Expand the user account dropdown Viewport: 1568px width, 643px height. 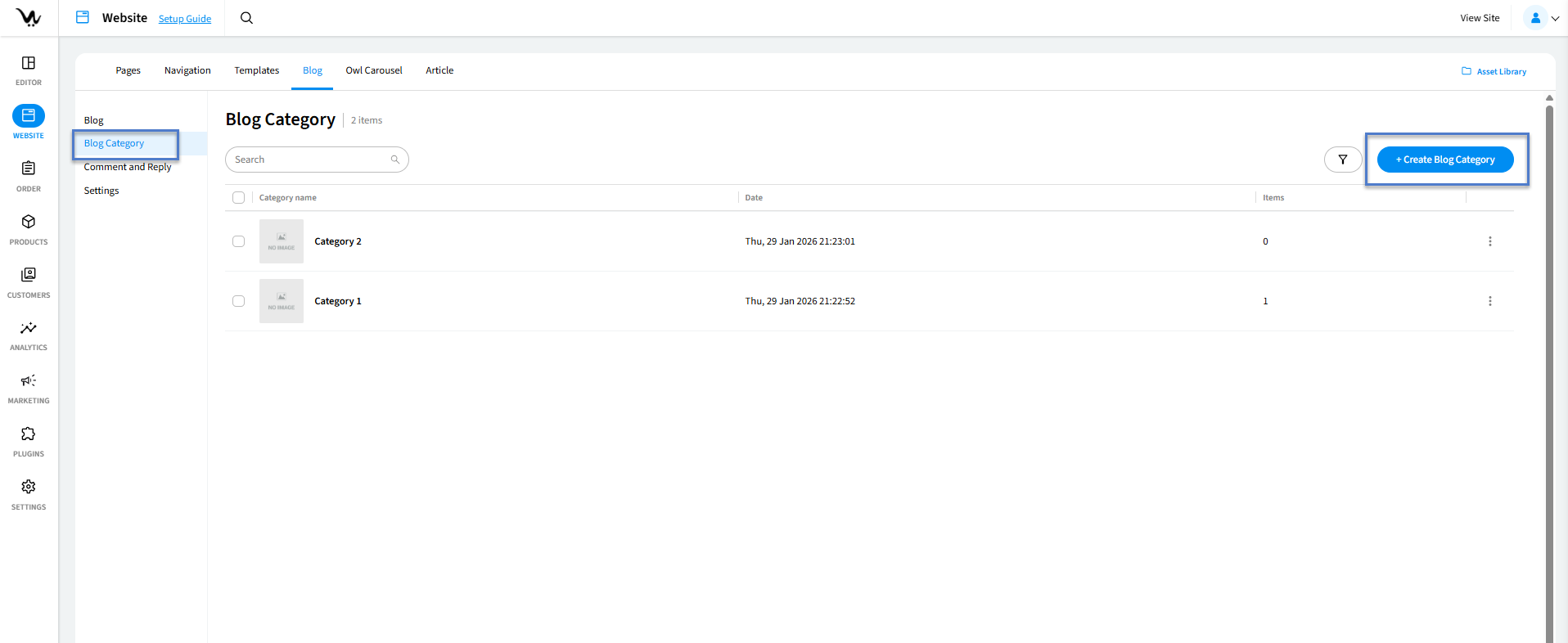pos(1542,18)
